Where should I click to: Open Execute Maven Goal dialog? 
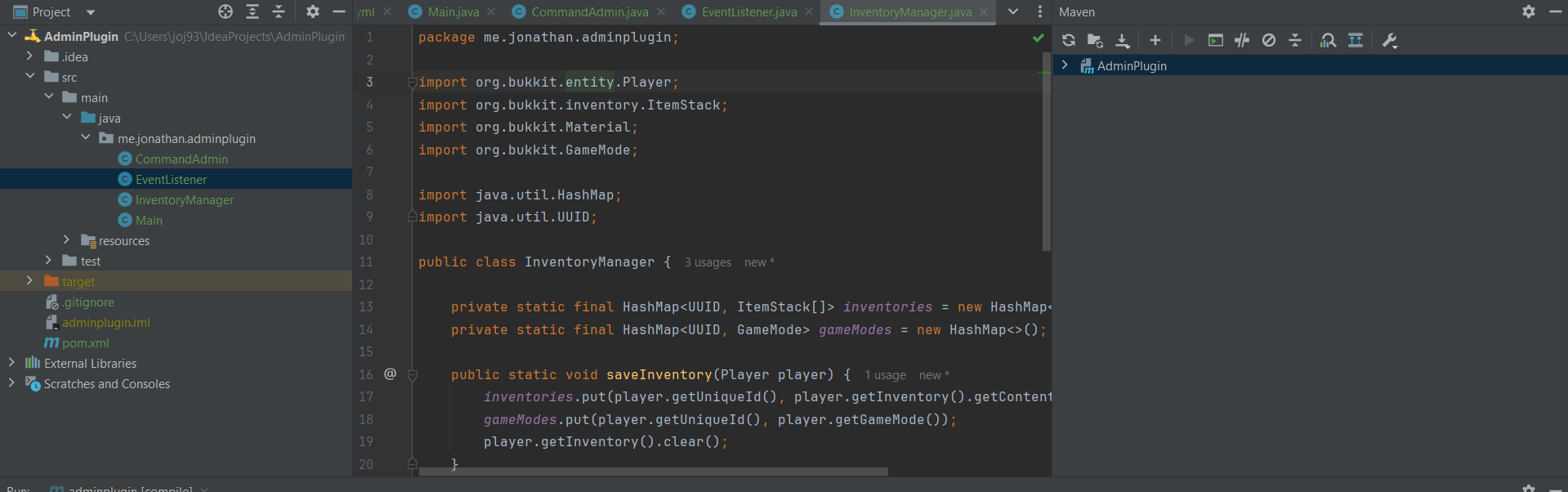tap(1216, 40)
